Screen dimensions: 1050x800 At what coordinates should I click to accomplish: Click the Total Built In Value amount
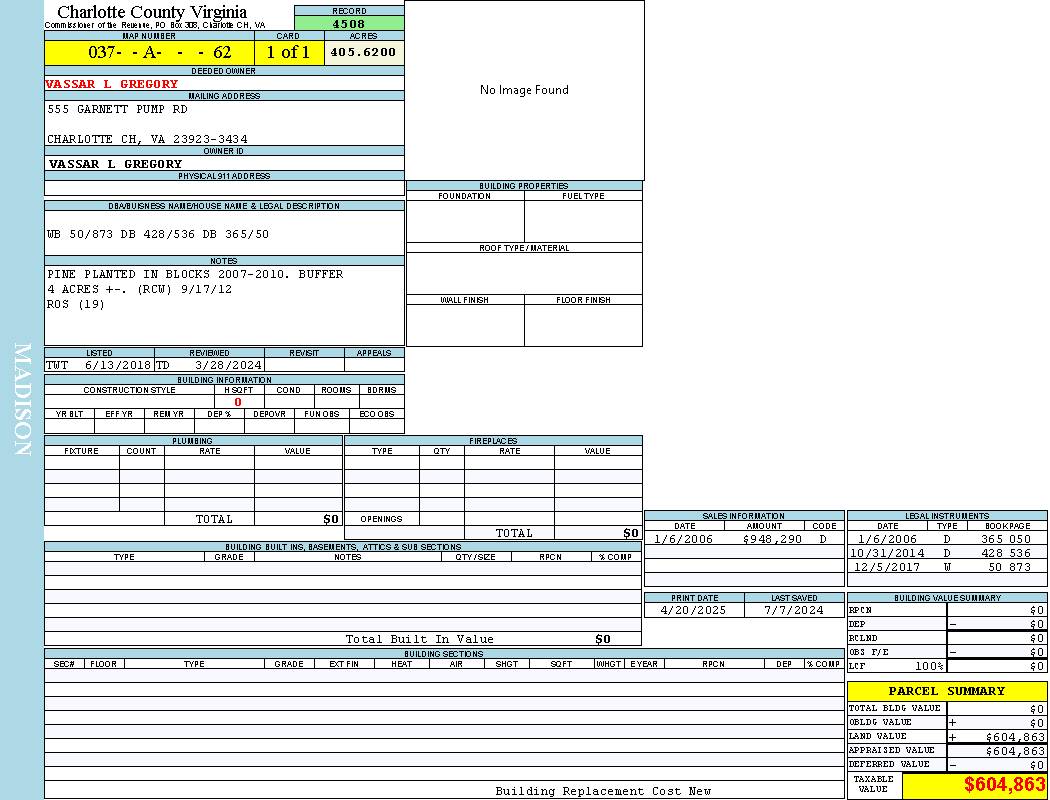602,639
